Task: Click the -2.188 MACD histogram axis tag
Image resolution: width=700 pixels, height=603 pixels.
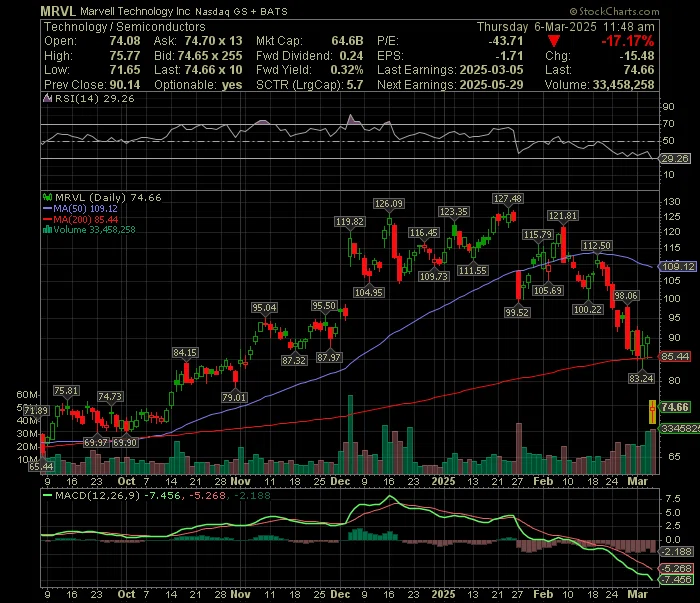Action: [677, 552]
